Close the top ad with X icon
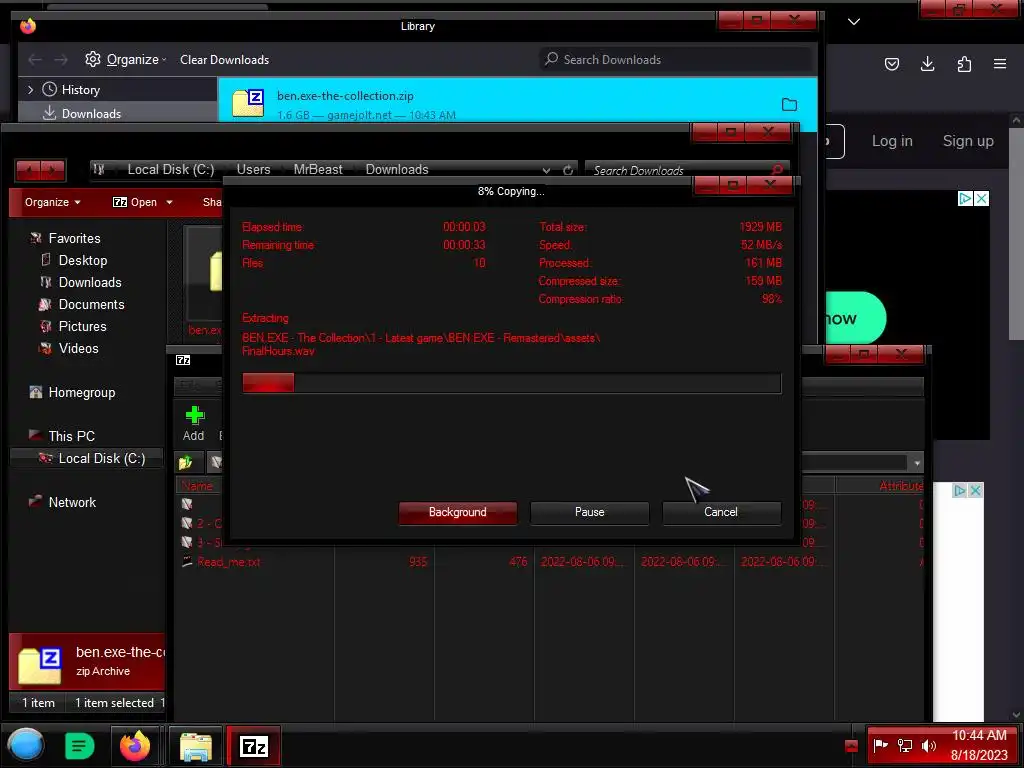This screenshot has height=768, width=1024. click(981, 199)
